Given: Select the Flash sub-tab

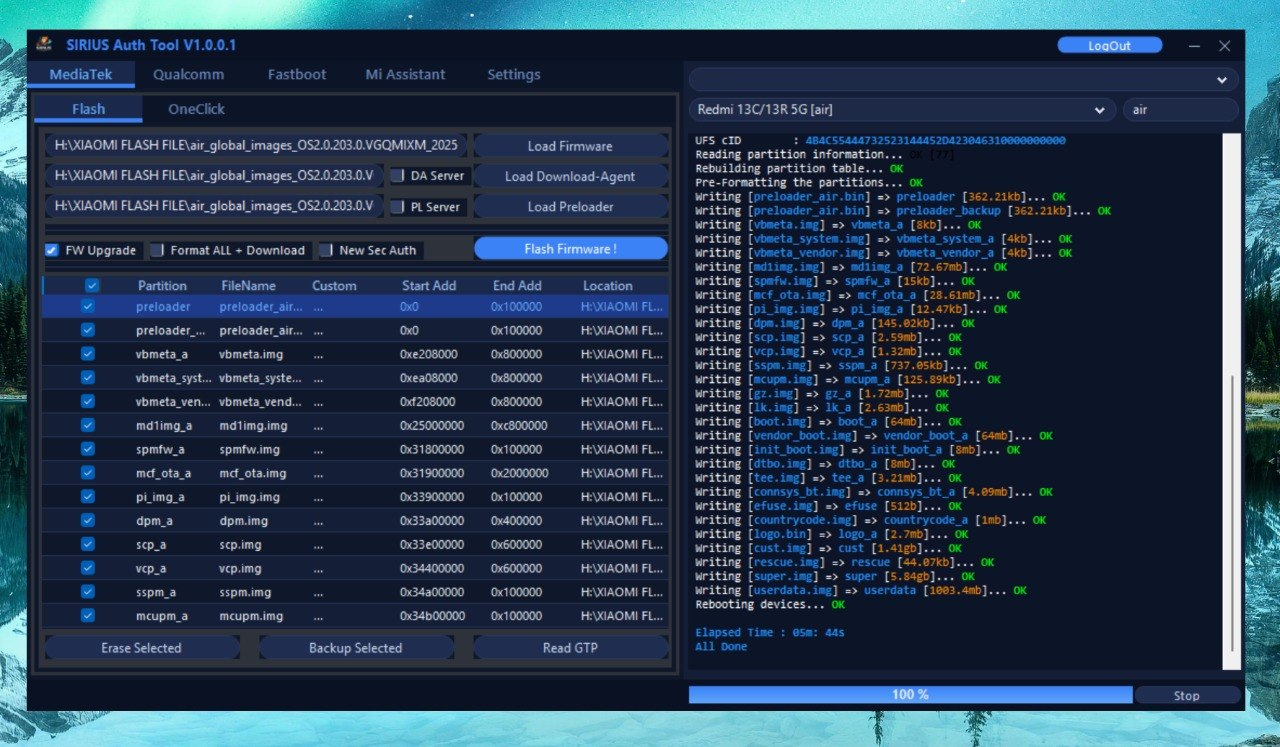Looking at the screenshot, I should point(89,109).
